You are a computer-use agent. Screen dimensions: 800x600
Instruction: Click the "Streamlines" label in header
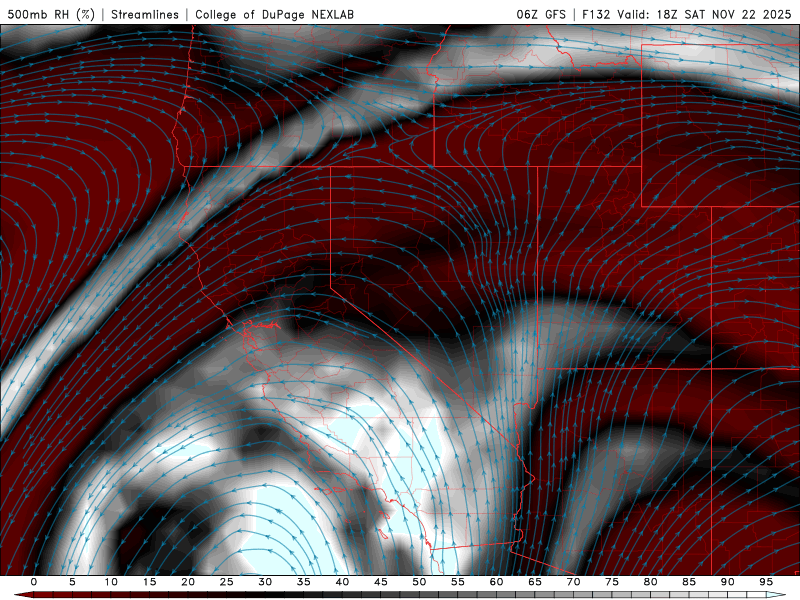click(145, 14)
